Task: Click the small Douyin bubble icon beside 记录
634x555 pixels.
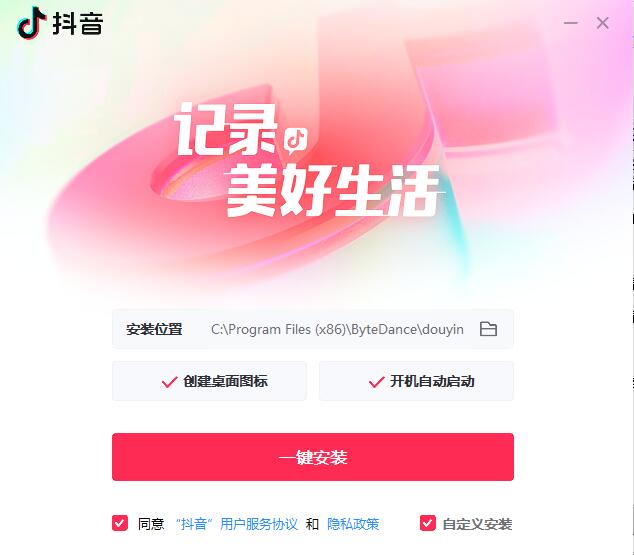Action: click(x=295, y=141)
